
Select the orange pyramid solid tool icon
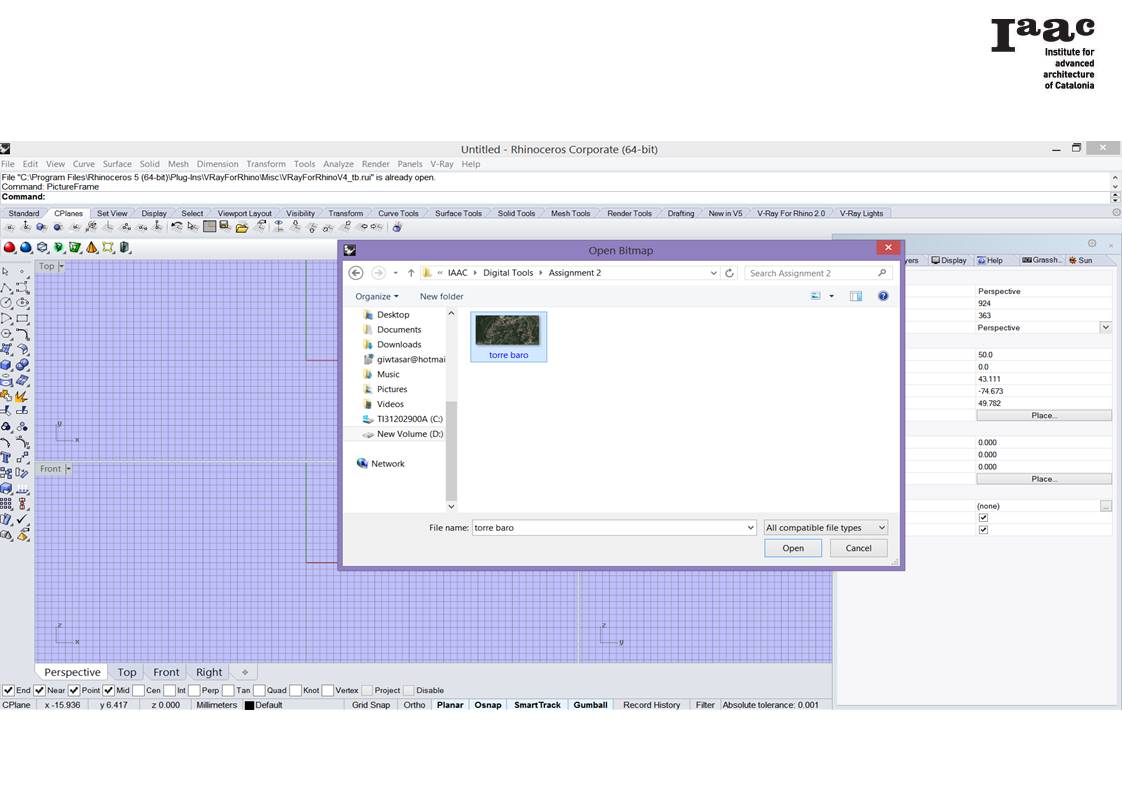click(x=92, y=248)
